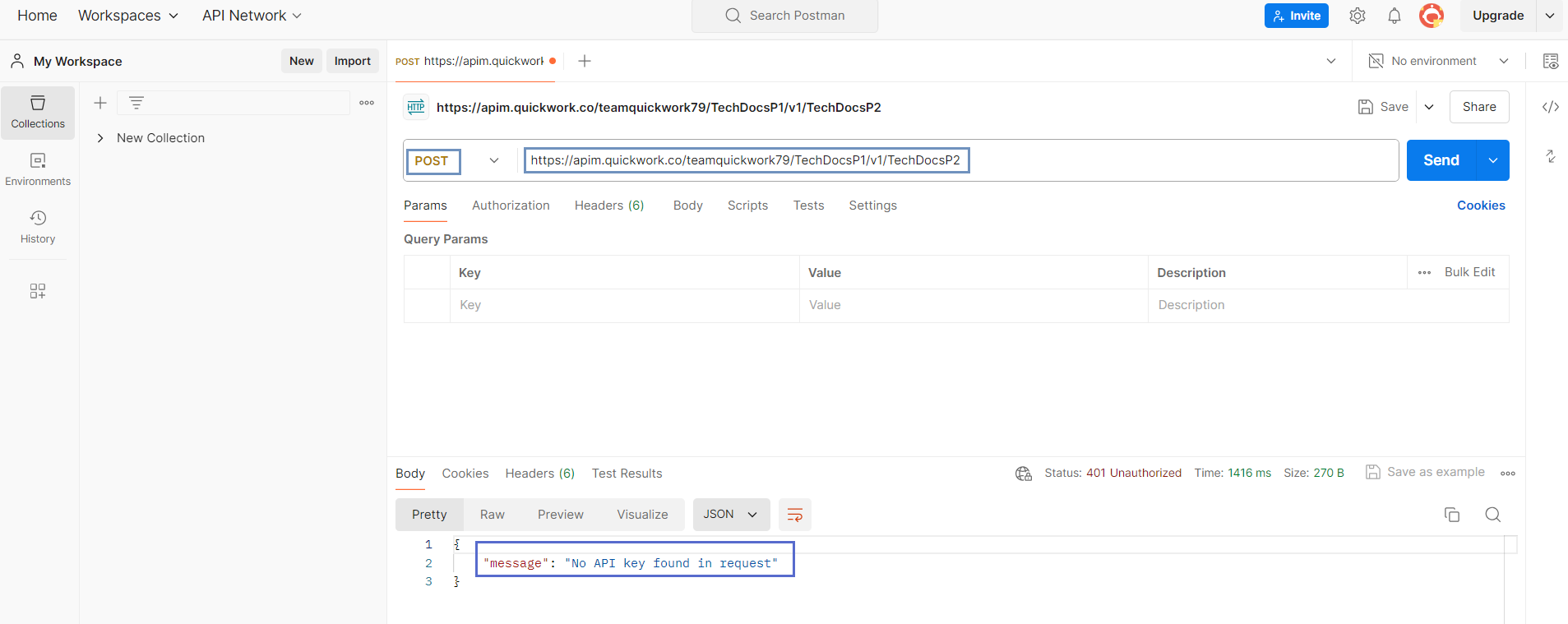
Task: Switch to the Tests tab
Action: (x=809, y=206)
